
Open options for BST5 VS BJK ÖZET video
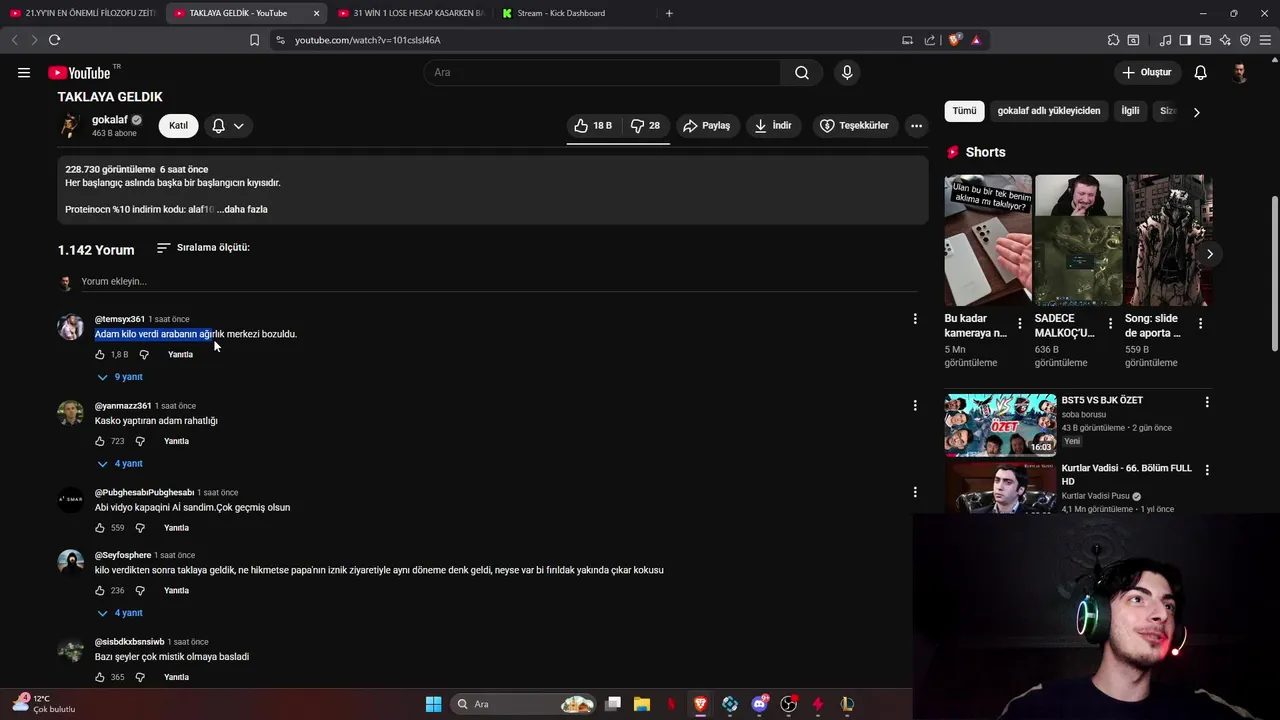tap(1207, 402)
